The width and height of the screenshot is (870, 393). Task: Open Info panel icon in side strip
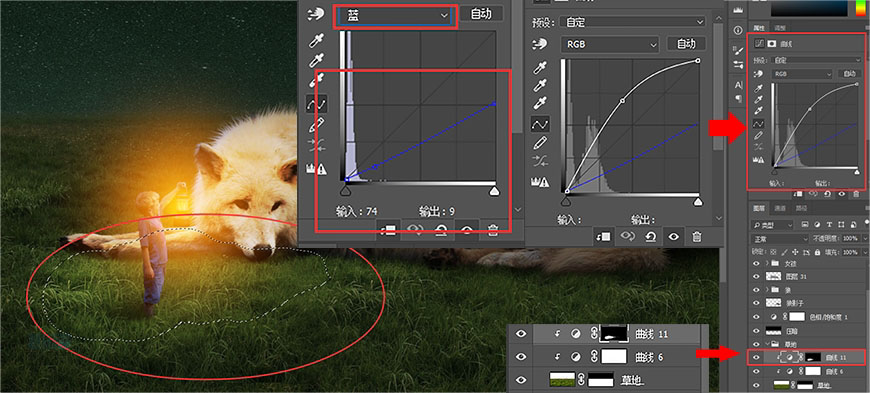point(738,30)
